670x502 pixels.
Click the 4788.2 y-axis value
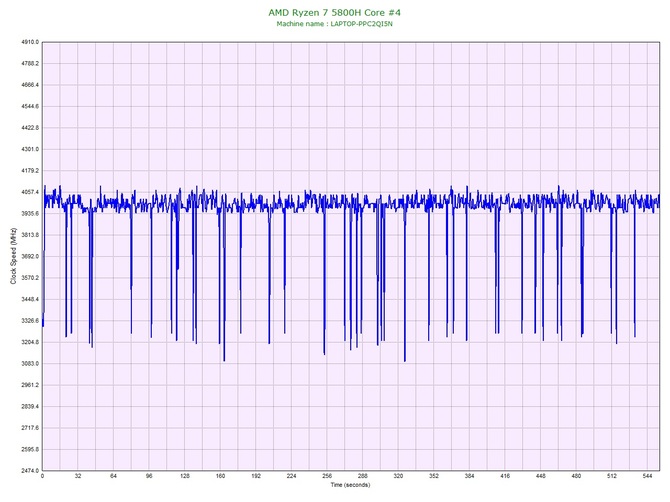click(x=30, y=64)
